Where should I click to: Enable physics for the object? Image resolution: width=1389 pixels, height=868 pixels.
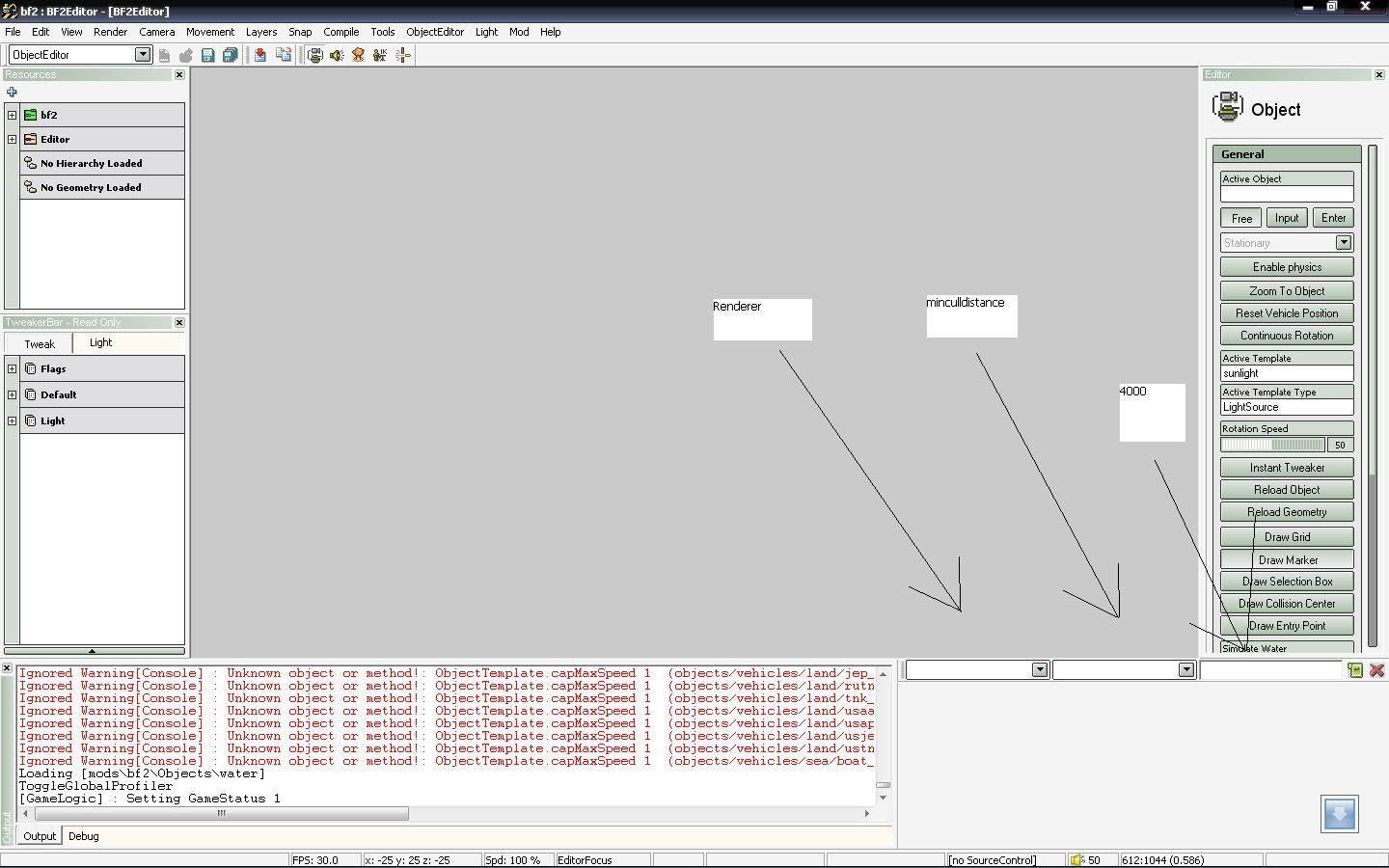[1287, 267]
